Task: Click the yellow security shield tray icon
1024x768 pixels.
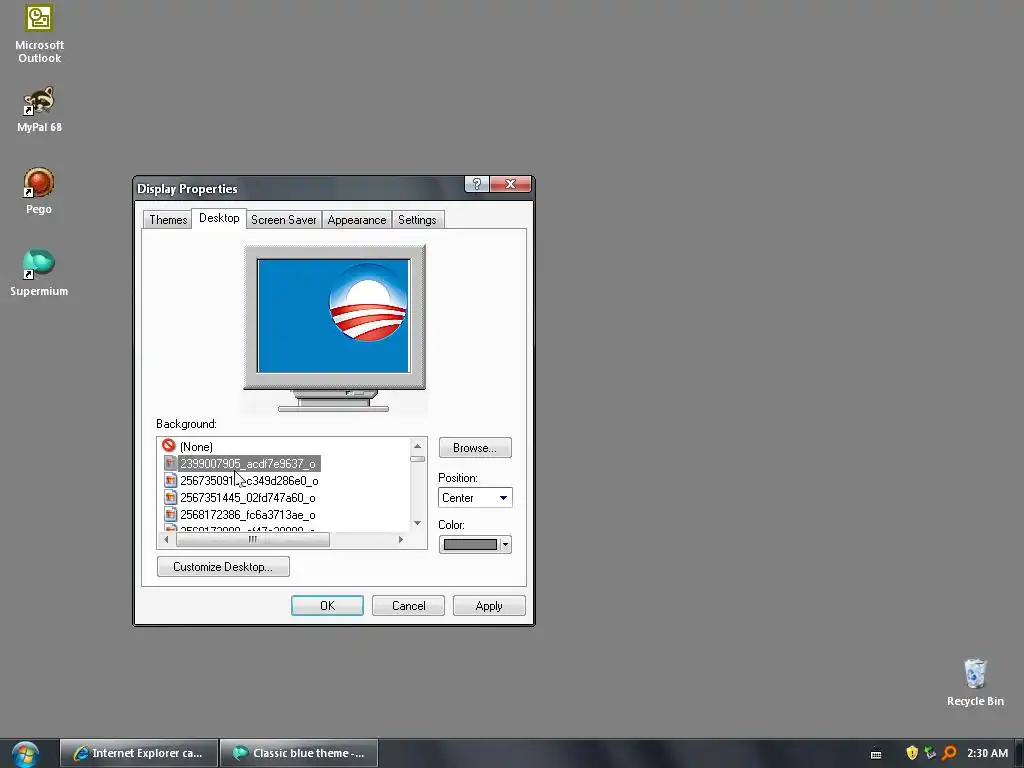Action: pyautogui.click(x=912, y=753)
